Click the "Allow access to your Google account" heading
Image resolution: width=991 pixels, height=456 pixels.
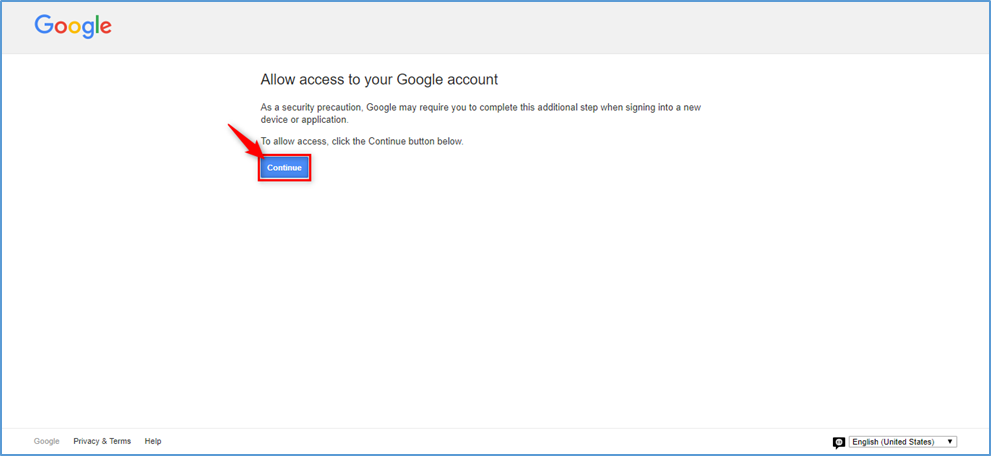pyautogui.click(x=379, y=79)
